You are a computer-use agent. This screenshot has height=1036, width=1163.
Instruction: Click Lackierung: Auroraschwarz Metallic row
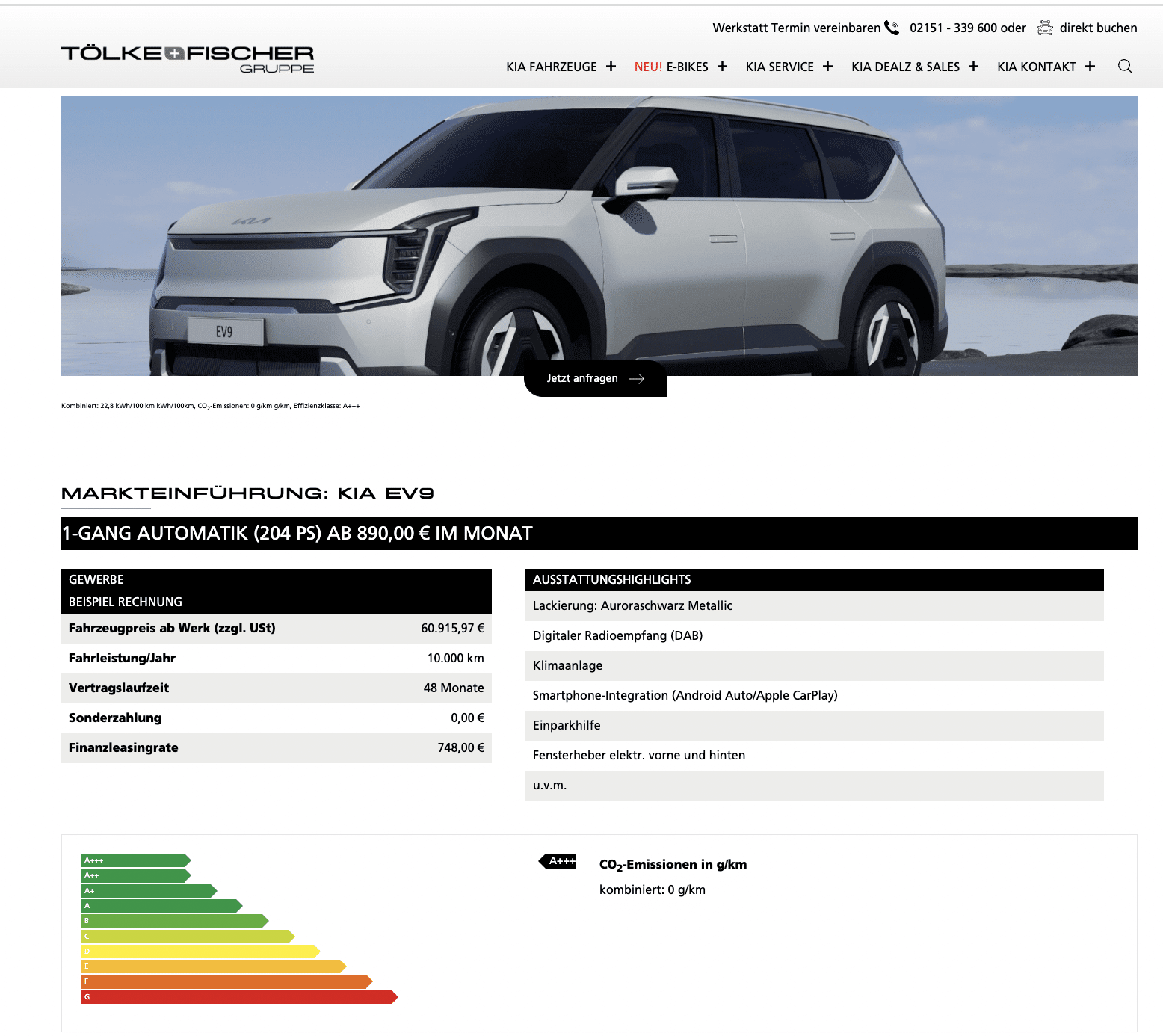pos(815,606)
